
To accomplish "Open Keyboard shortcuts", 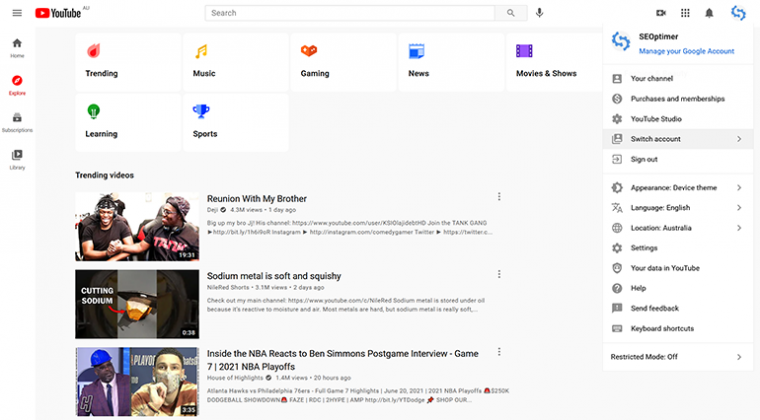I will 678,328.
